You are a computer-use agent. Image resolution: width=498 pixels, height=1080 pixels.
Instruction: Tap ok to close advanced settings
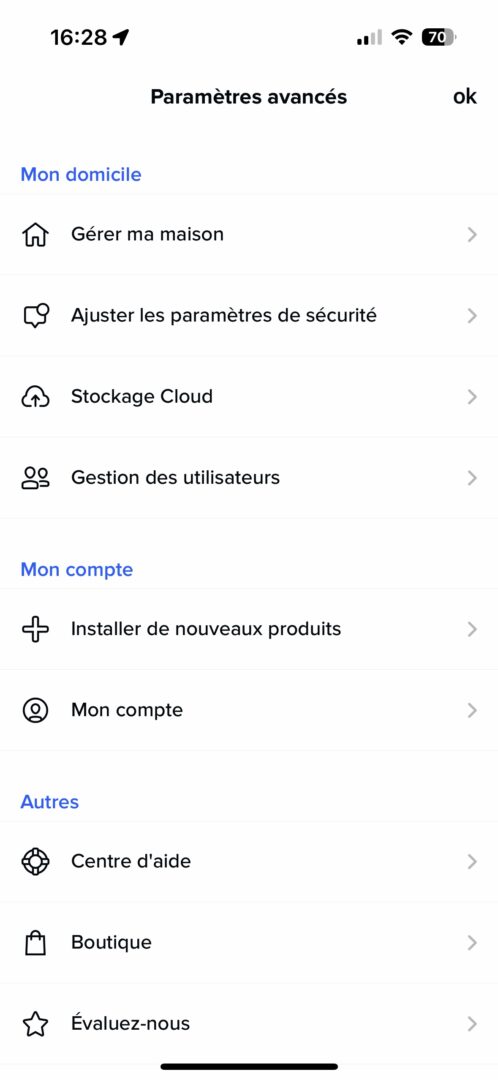pos(465,96)
